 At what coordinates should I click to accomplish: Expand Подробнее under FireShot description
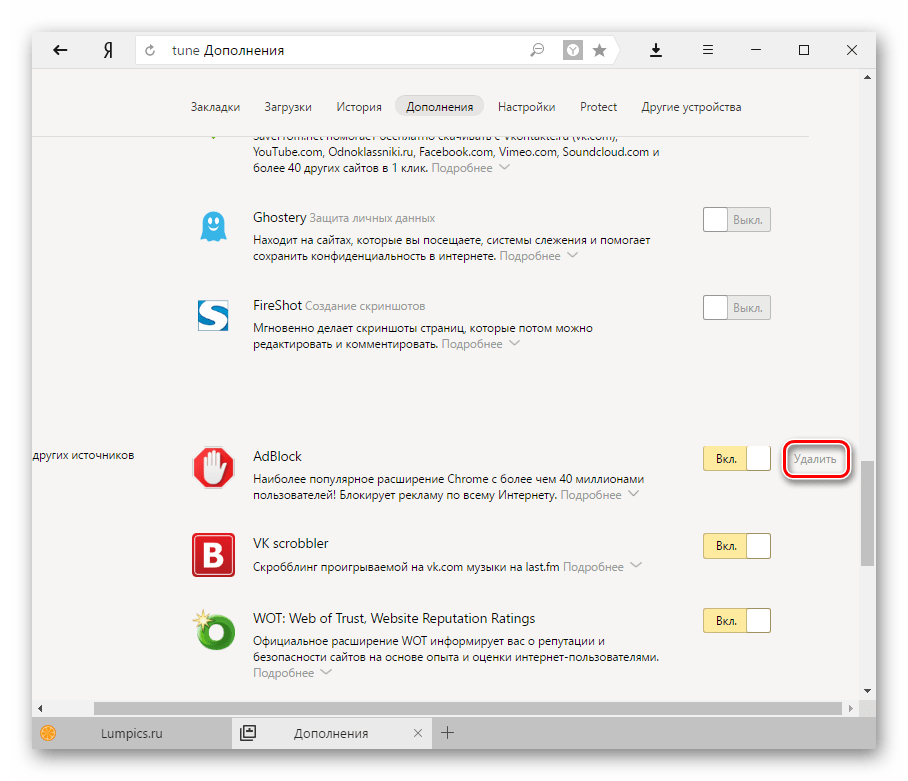coord(480,344)
